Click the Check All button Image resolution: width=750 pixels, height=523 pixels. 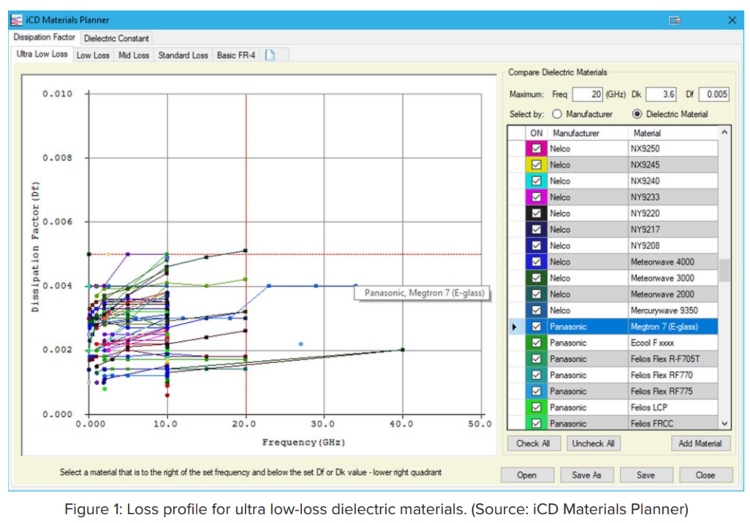[533, 444]
